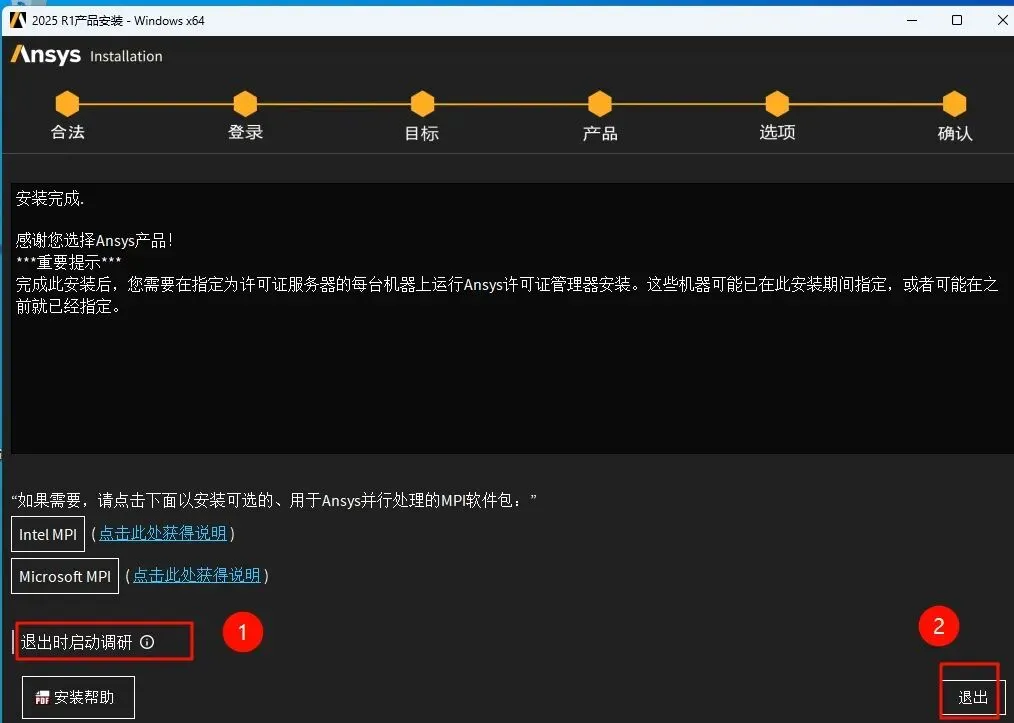Screen dimensions: 1014x723
Task: Click the 确认 step hexagon
Action: coord(955,103)
